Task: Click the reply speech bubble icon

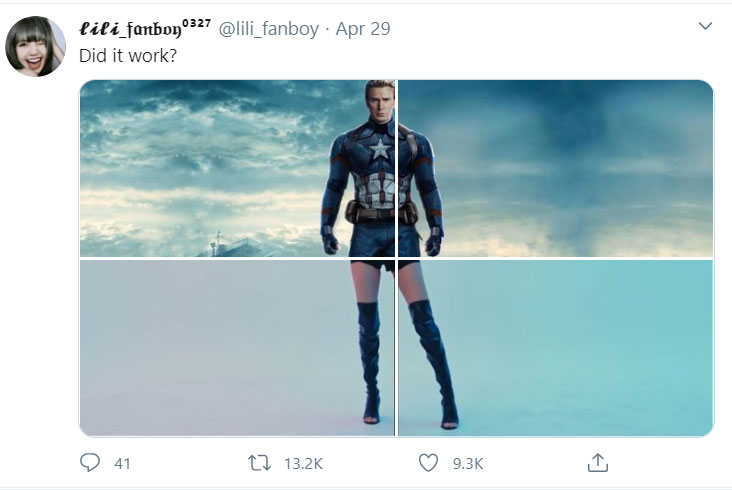Action: click(90, 462)
